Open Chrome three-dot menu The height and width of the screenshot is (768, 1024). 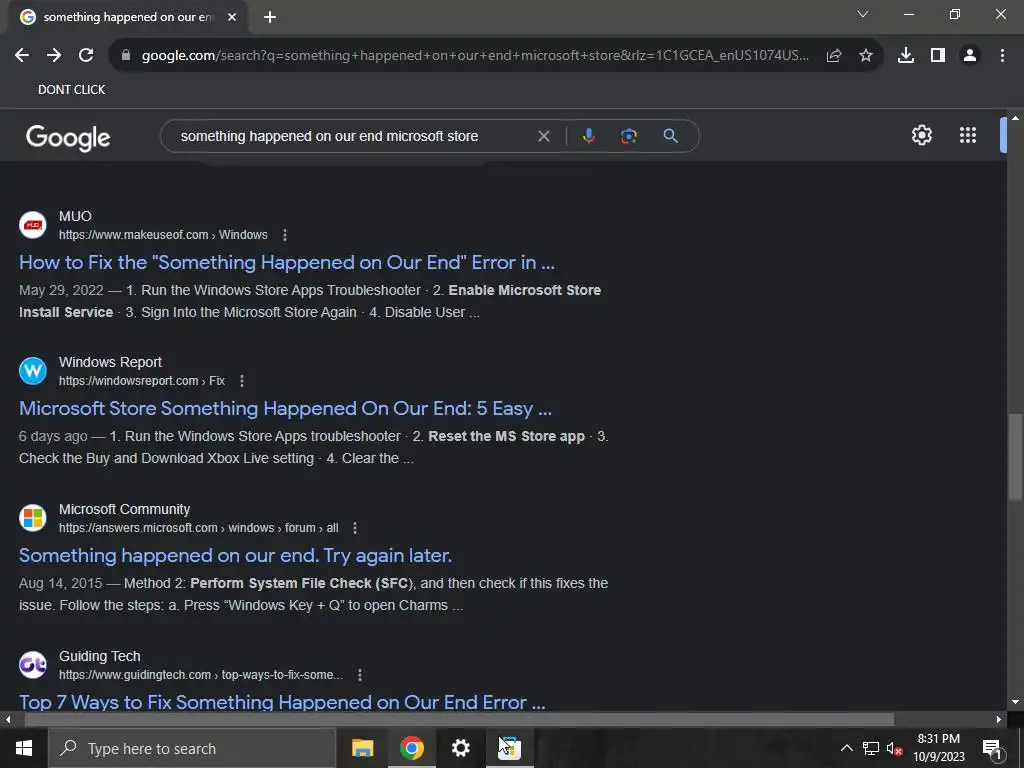pos(1002,56)
